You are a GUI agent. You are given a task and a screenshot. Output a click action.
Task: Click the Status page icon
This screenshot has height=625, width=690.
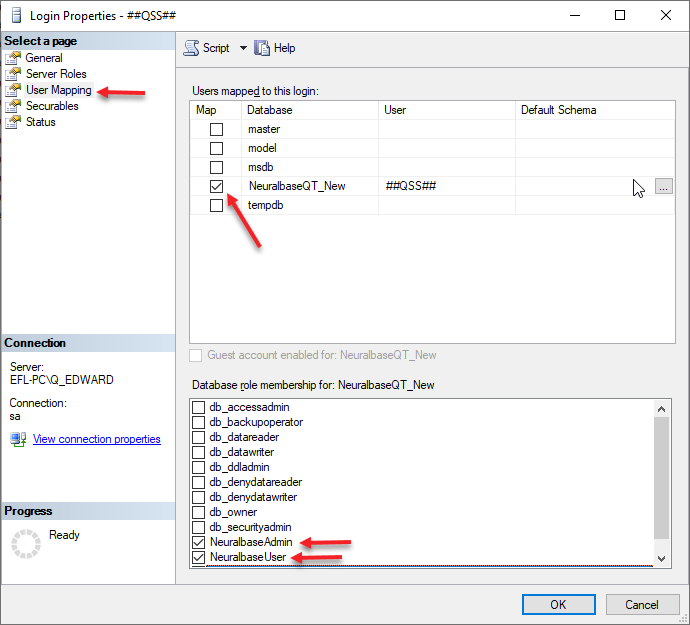tap(13, 122)
